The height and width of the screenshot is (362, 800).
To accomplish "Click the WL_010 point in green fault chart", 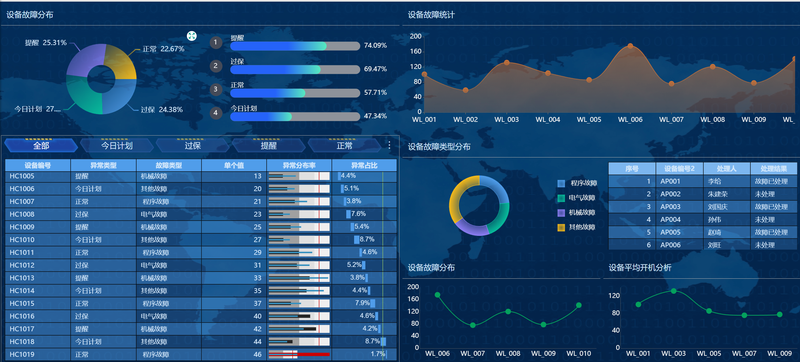I will 579,305.
